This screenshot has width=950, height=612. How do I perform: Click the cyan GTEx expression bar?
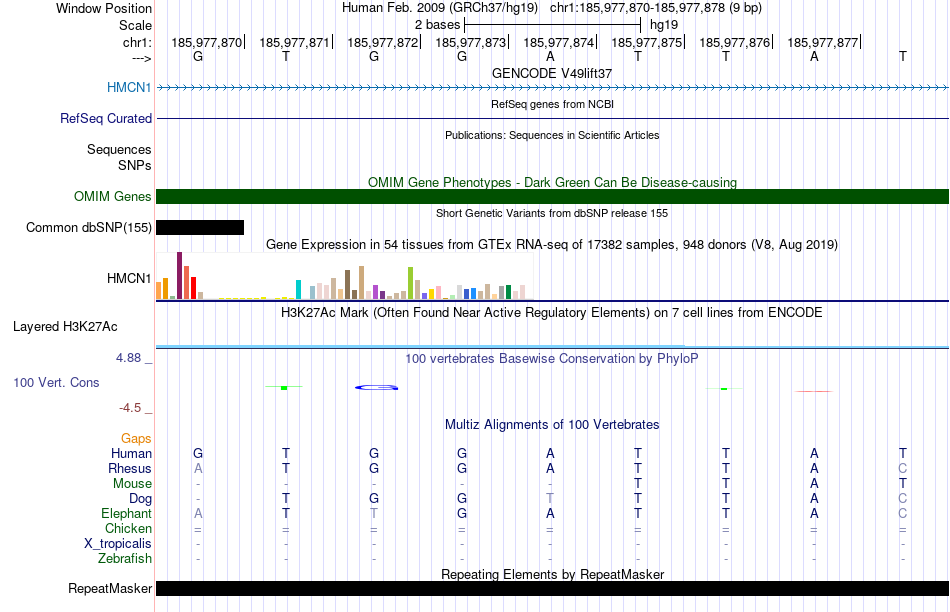coord(298,290)
